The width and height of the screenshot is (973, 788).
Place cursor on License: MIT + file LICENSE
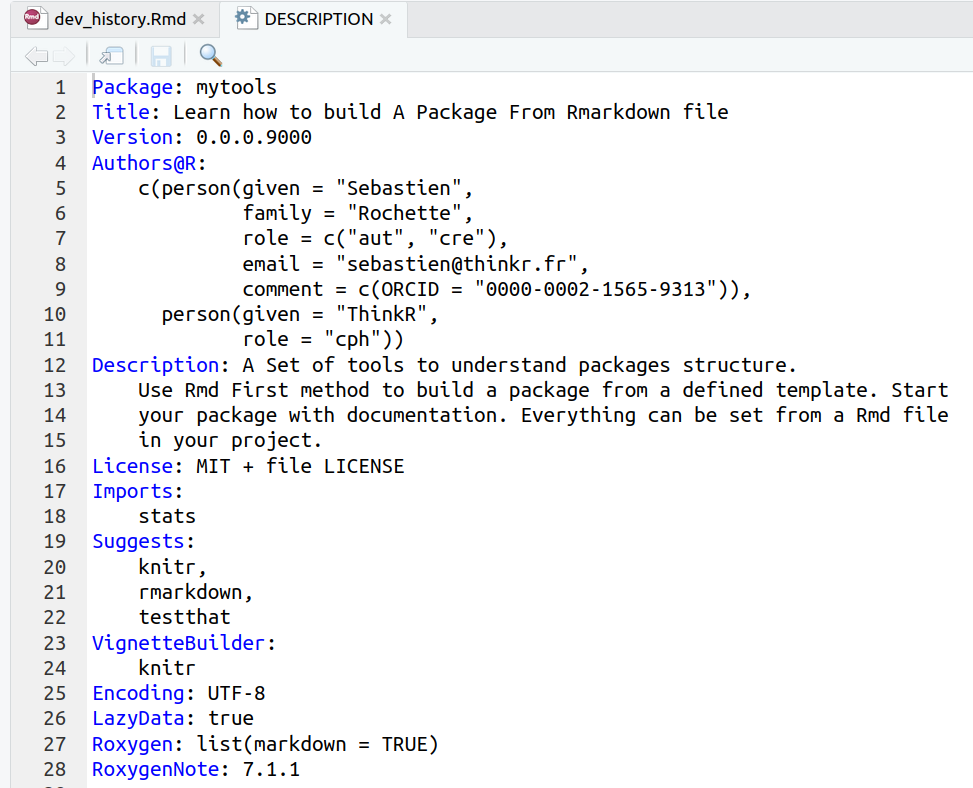[248, 466]
